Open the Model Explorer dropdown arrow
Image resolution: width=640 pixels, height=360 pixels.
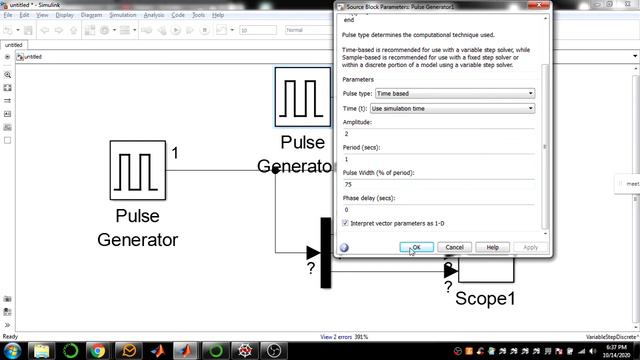pyautogui.click(x=134, y=30)
